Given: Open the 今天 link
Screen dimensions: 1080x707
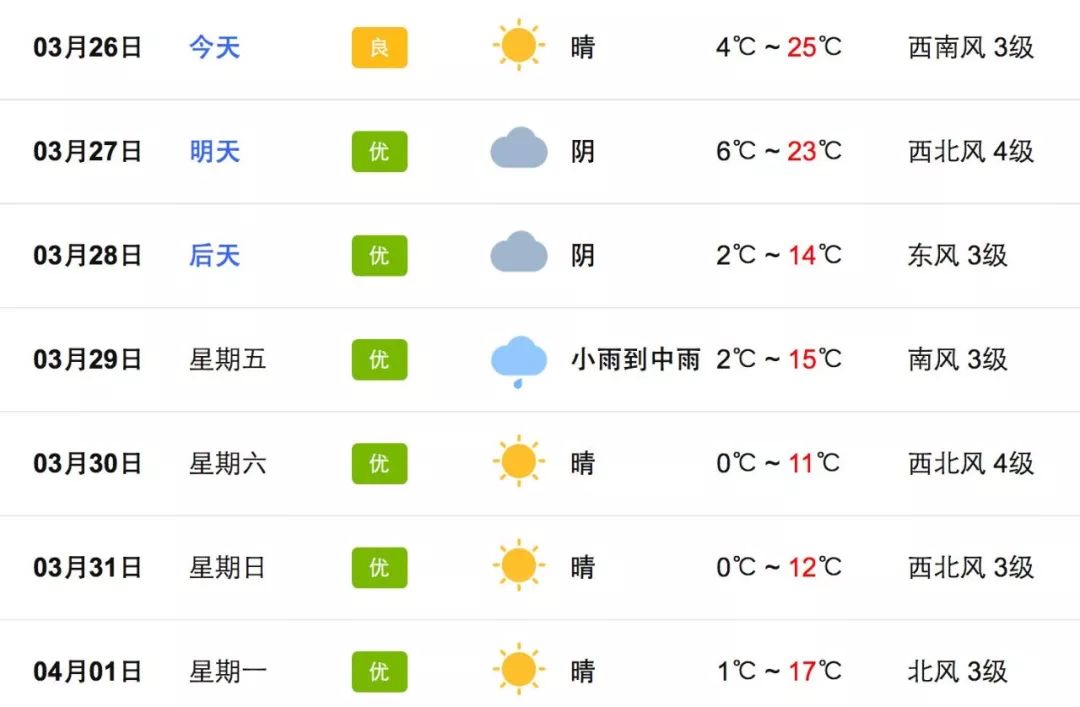Looking at the screenshot, I should tap(215, 48).
